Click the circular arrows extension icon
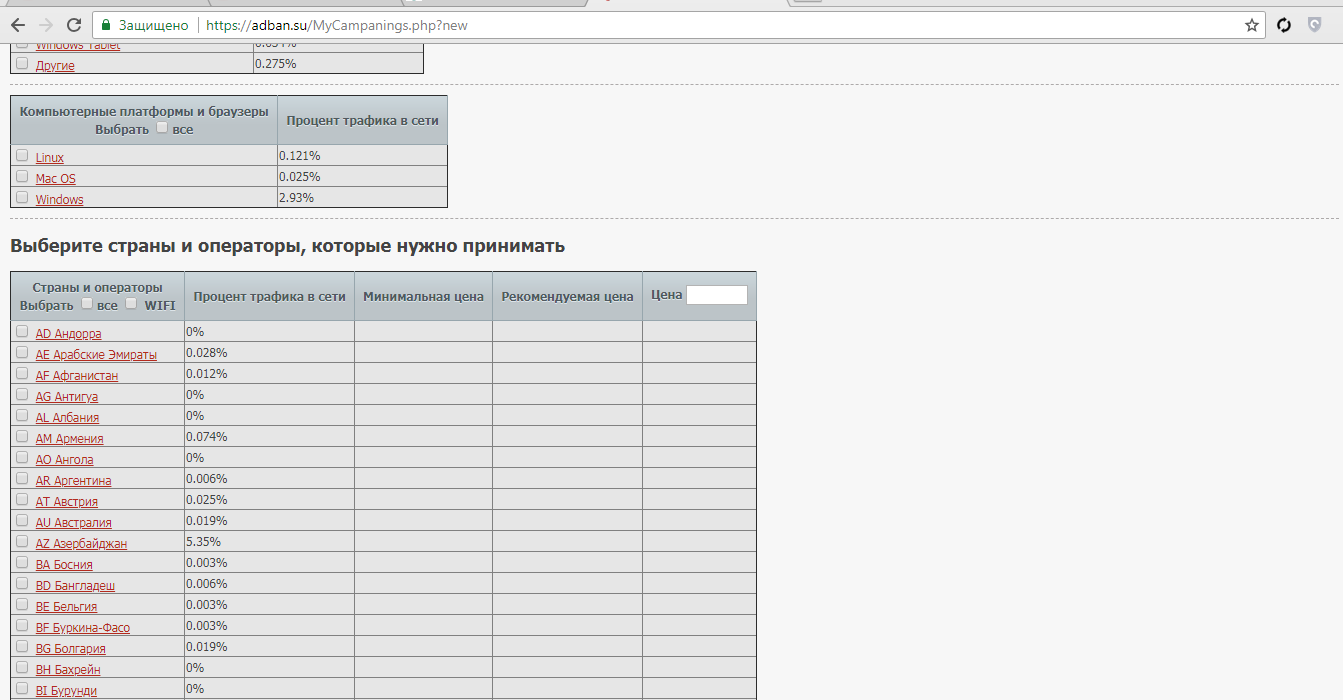 tap(1285, 25)
